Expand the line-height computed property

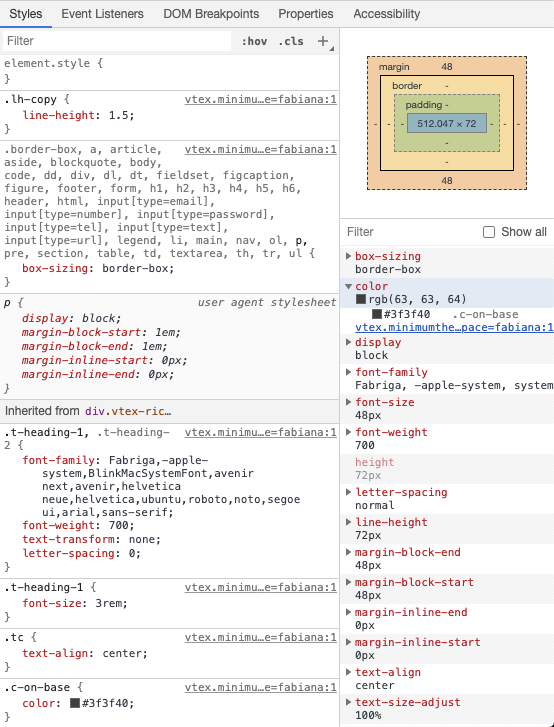(349, 522)
